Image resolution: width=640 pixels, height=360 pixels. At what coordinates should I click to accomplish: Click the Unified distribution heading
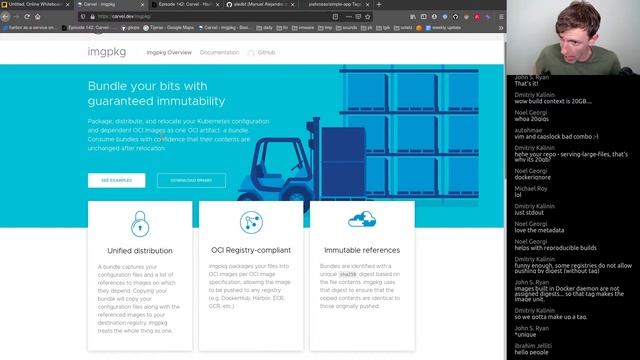click(140, 251)
